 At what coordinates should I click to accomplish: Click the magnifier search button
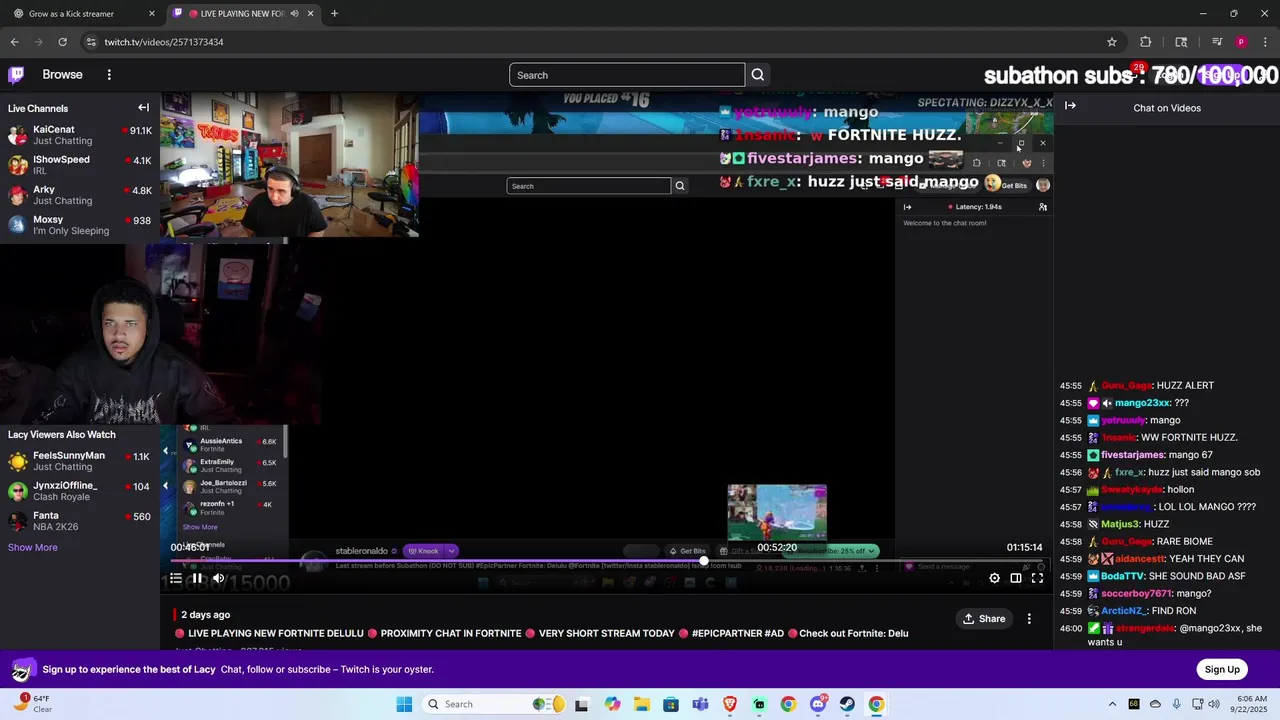point(758,75)
